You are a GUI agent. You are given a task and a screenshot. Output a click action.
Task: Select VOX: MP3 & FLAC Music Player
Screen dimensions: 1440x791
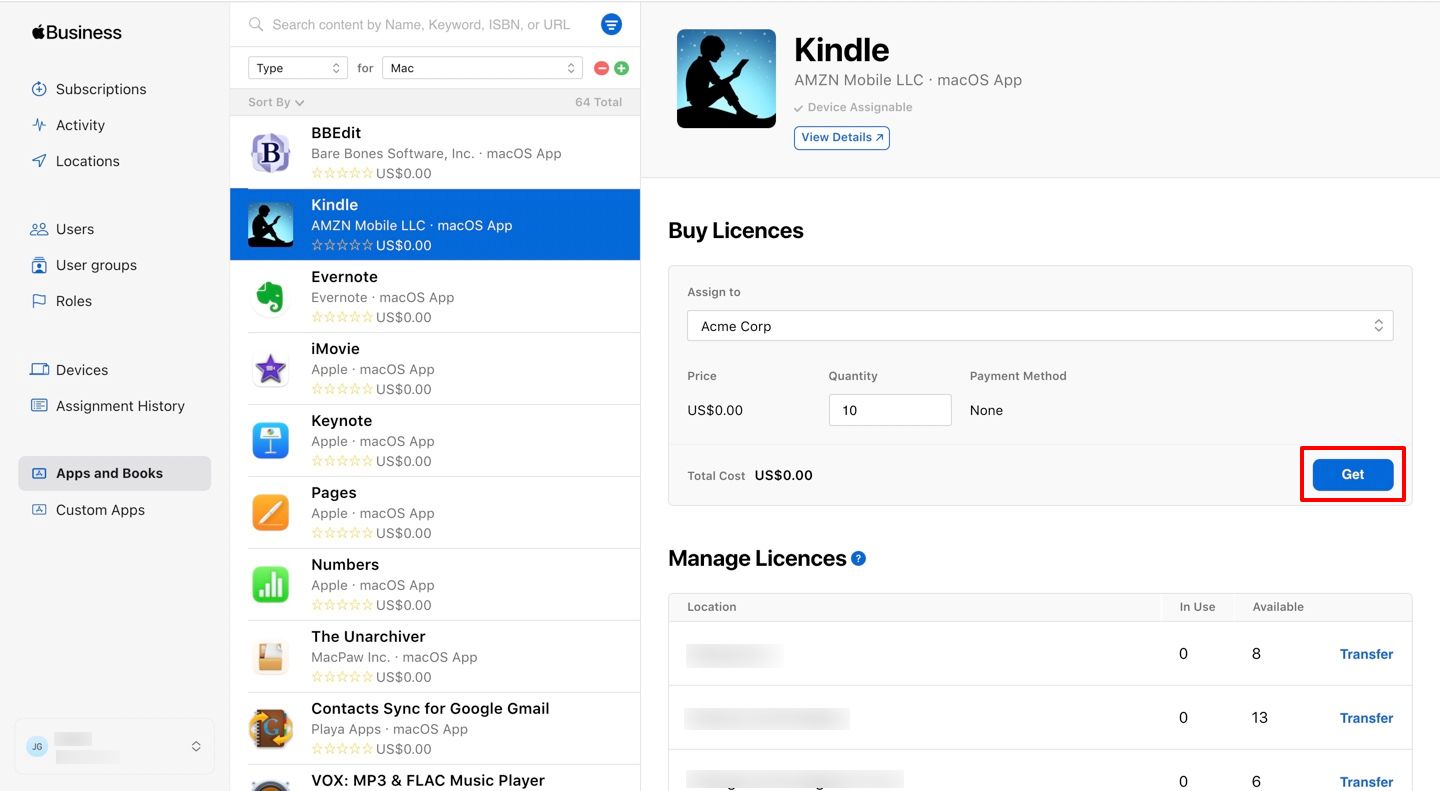(435, 778)
